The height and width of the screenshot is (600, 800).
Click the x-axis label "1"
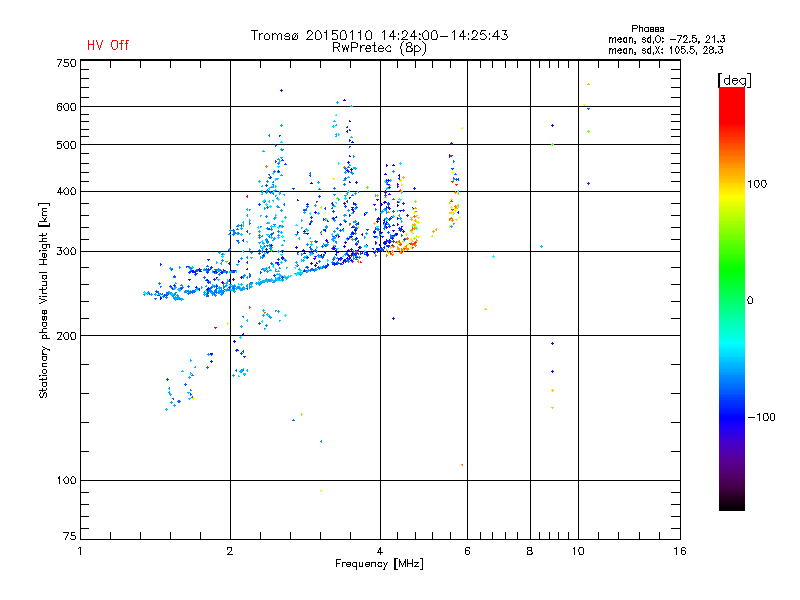[80, 552]
